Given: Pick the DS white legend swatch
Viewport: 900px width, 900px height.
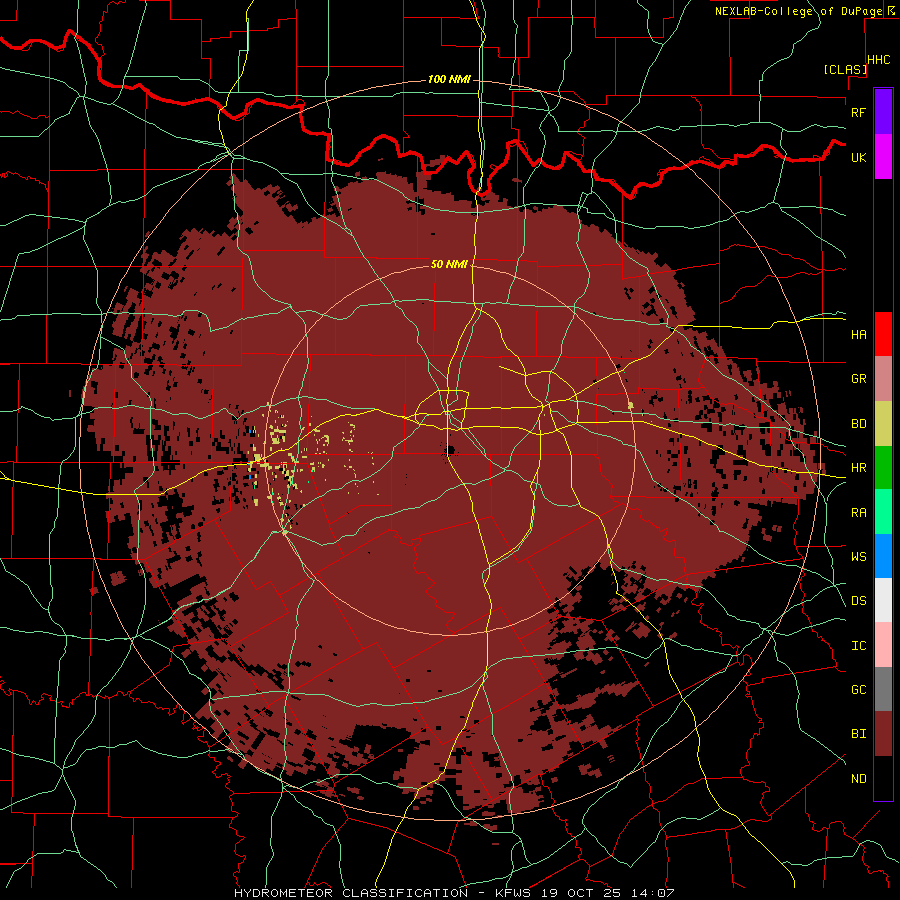Looking at the screenshot, I should click(x=883, y=600).
